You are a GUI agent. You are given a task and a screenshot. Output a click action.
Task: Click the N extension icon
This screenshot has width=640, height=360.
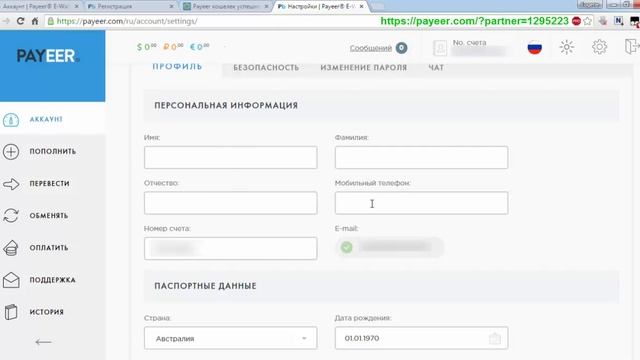pyautogui.click(x=619, y=21)
